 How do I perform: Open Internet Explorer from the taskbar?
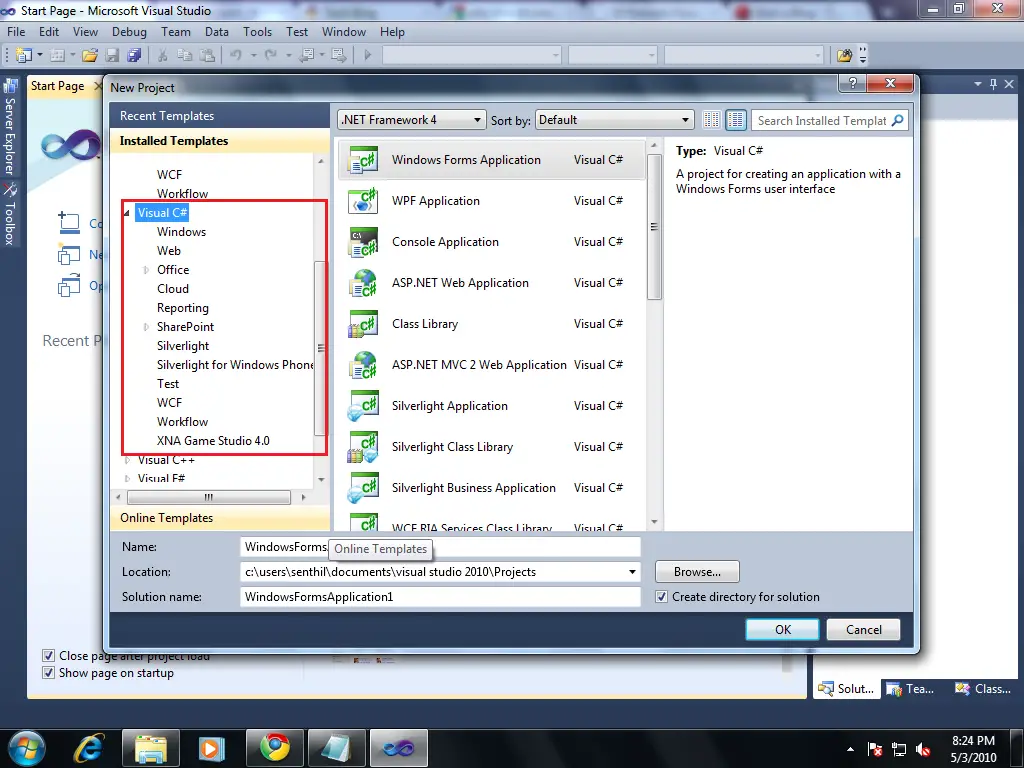tap(89, 748)
